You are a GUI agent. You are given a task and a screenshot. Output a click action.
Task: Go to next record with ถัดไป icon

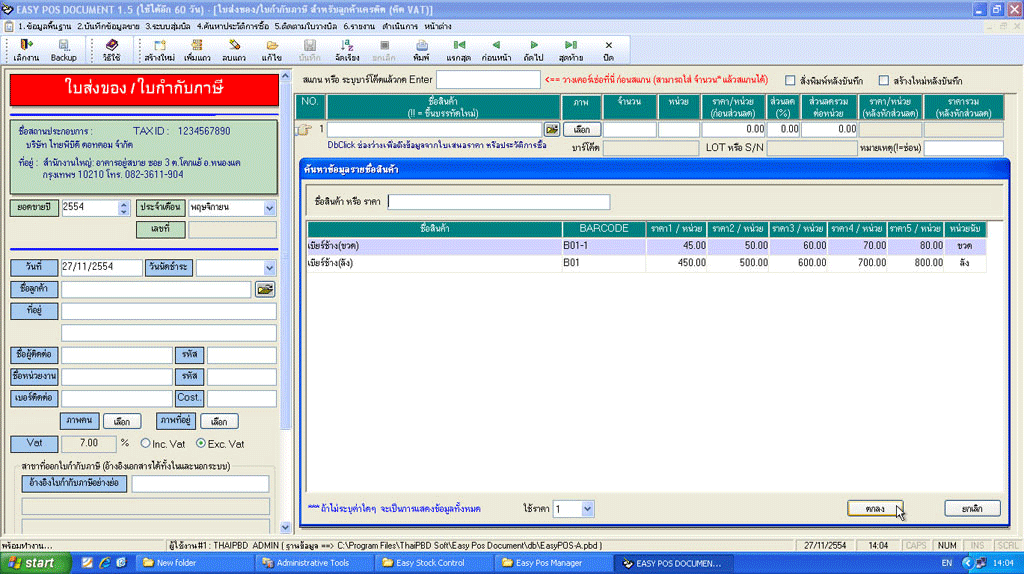coord(533,49)
